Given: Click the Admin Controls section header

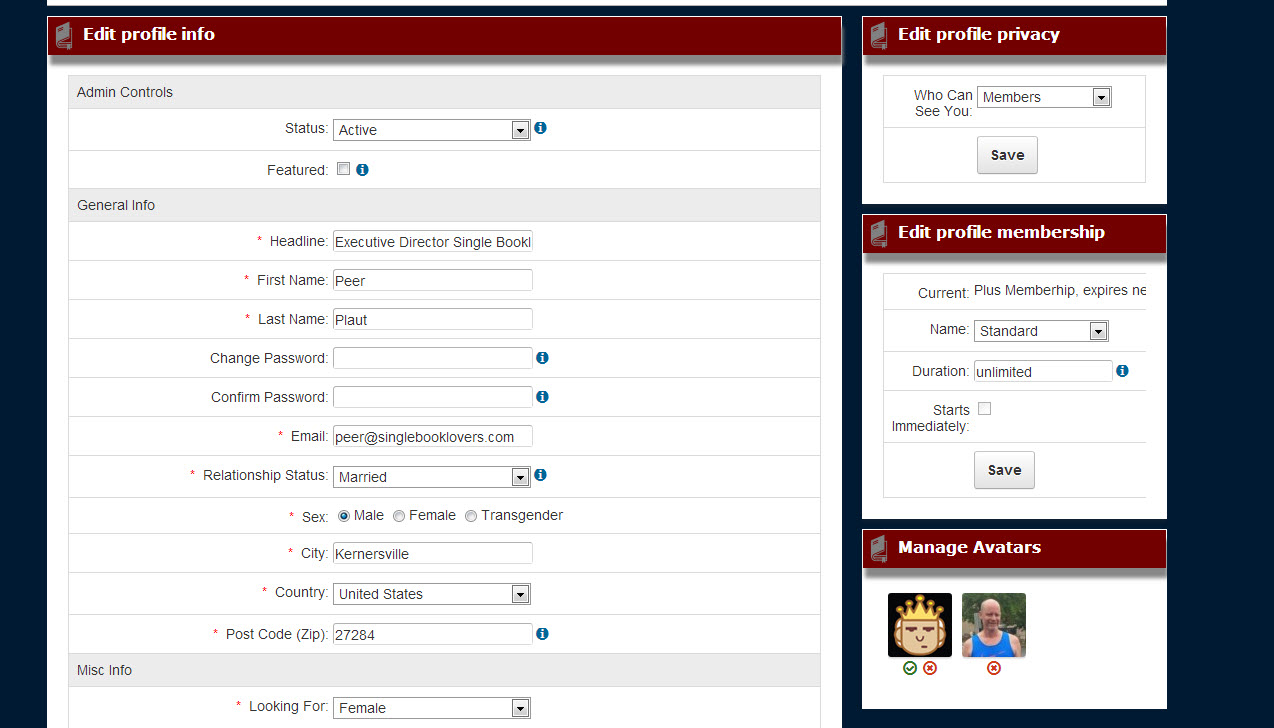Looking at the screenshot, I should 444,92.
